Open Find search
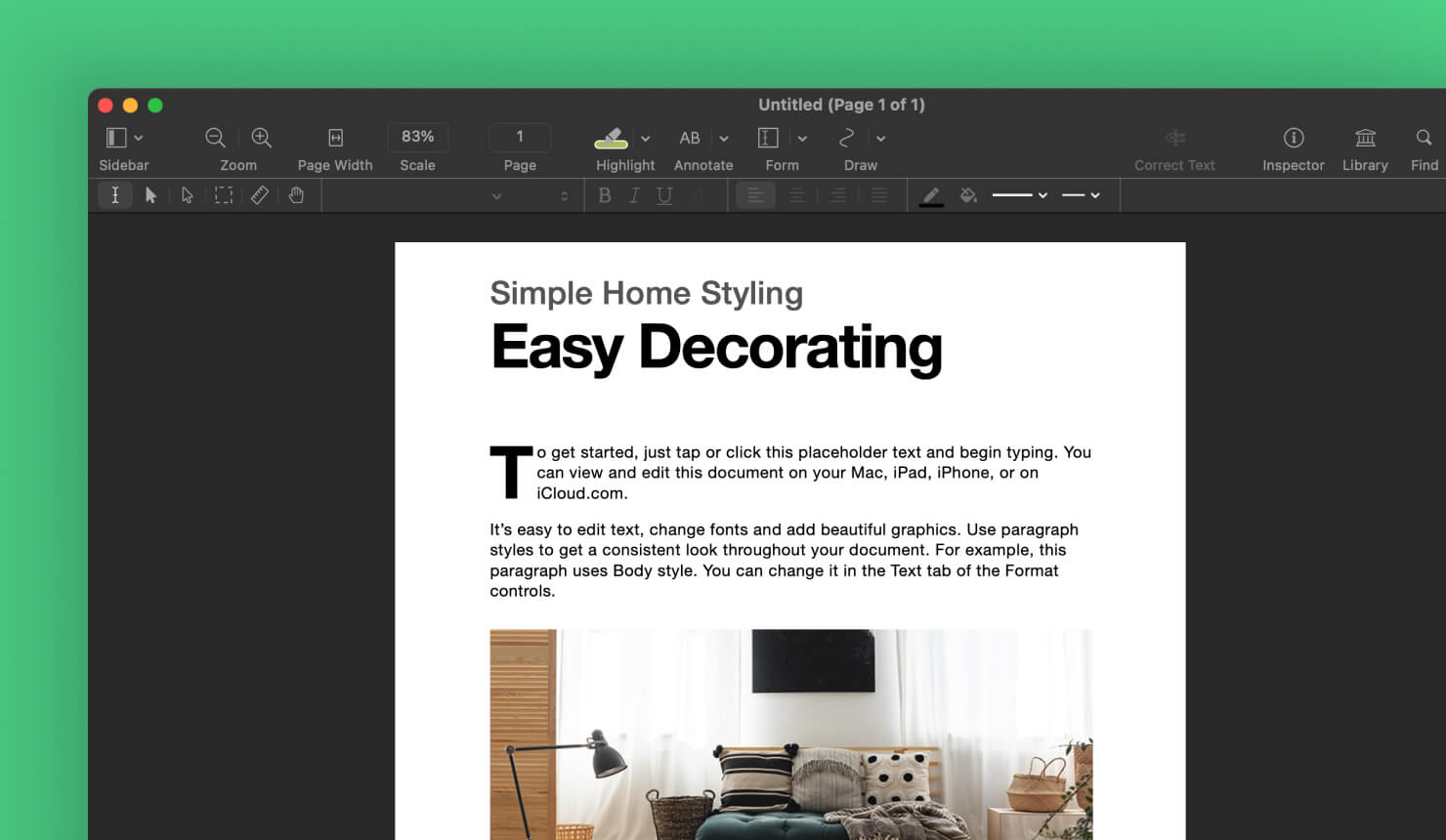 (1425, 138)
